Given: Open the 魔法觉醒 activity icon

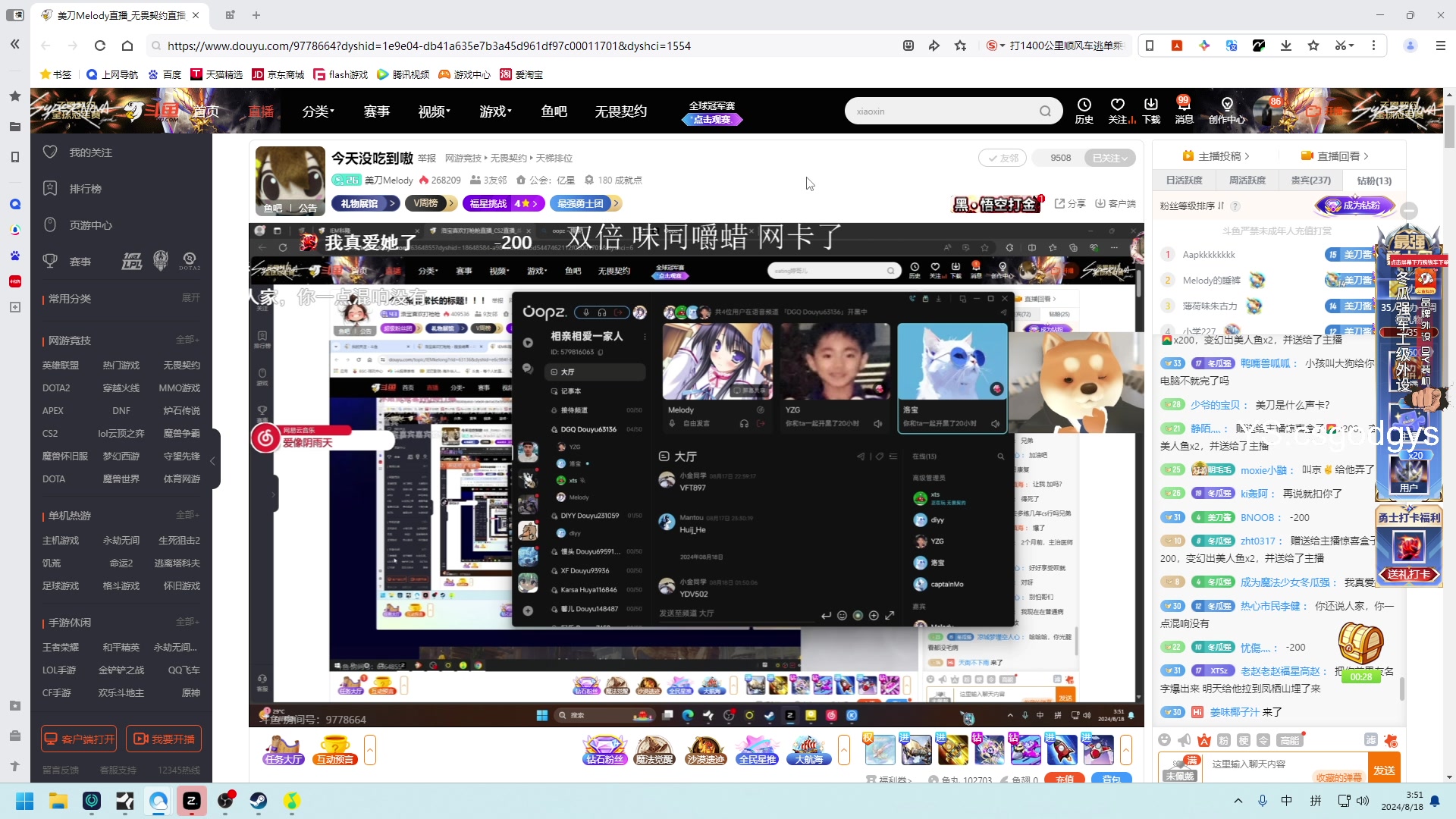Looking at the screenshot, I should (x=654, y=750).
